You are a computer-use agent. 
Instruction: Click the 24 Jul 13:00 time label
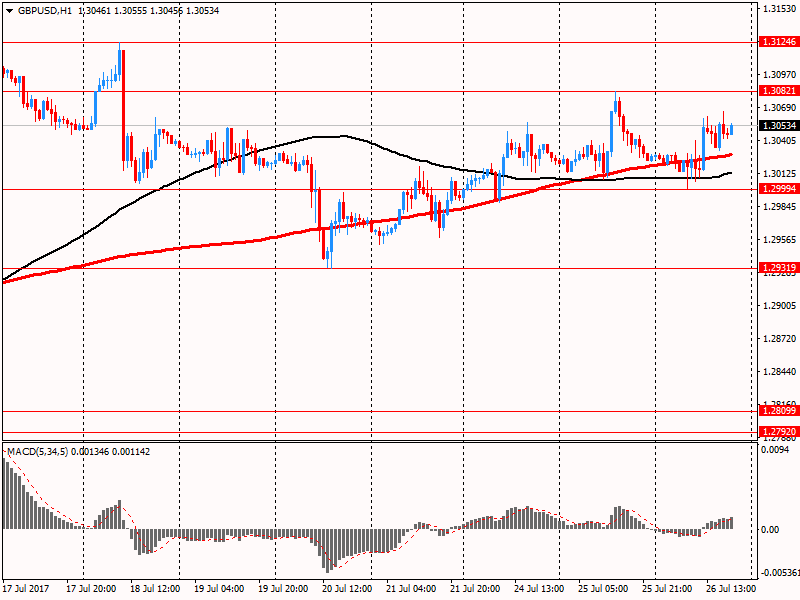539,589
